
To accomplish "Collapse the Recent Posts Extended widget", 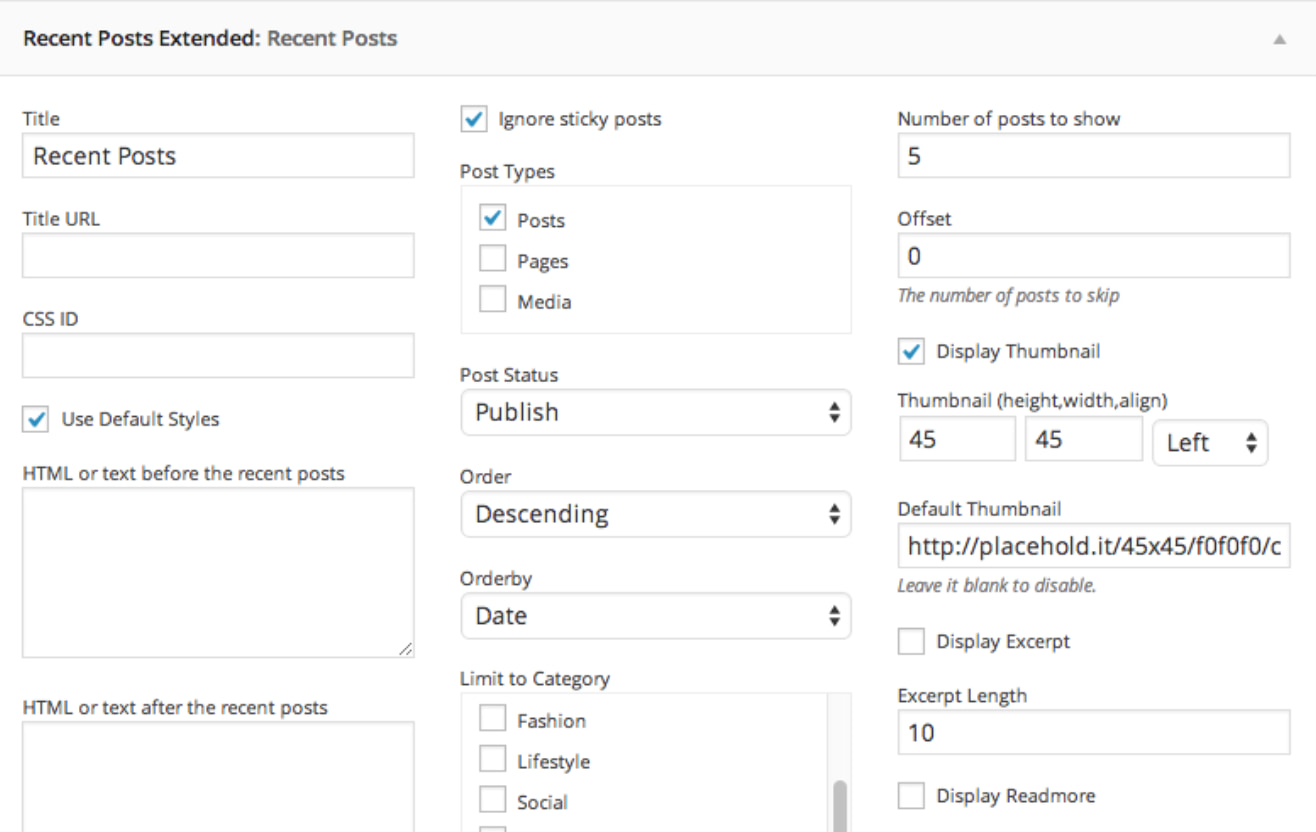I will [1282, 38].
